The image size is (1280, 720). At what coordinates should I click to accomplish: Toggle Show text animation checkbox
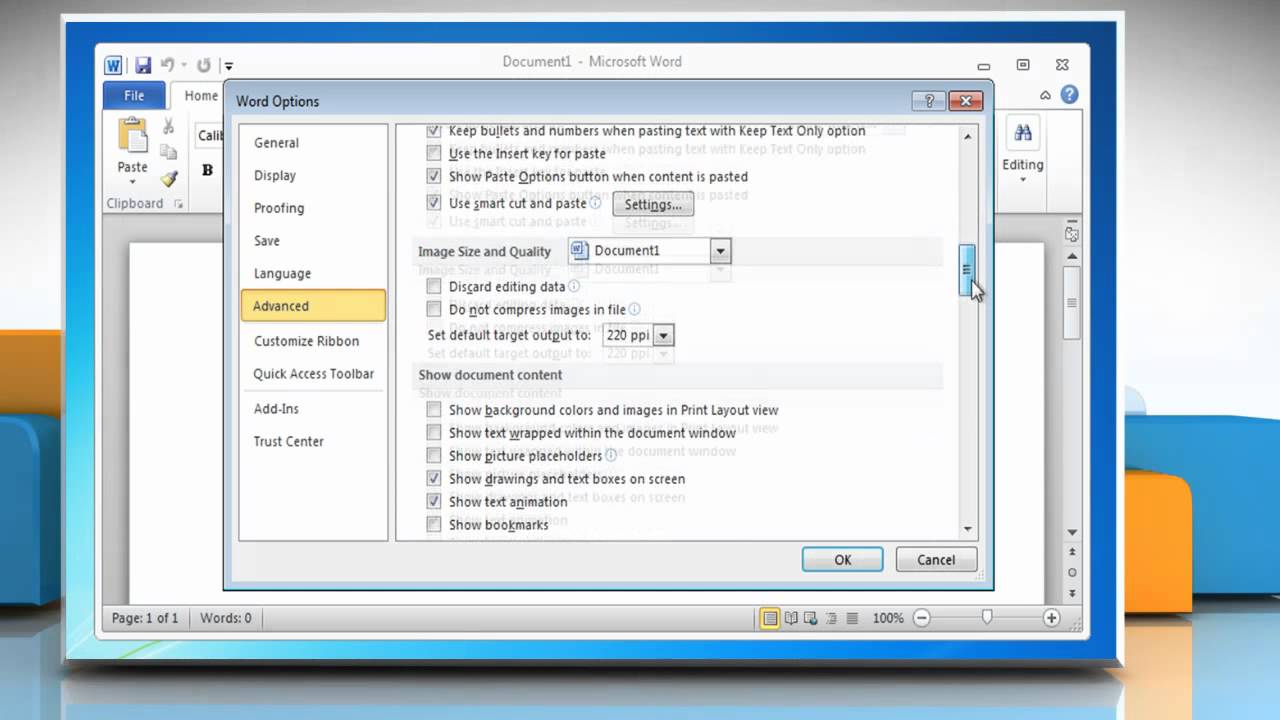(x=433, y=501)
